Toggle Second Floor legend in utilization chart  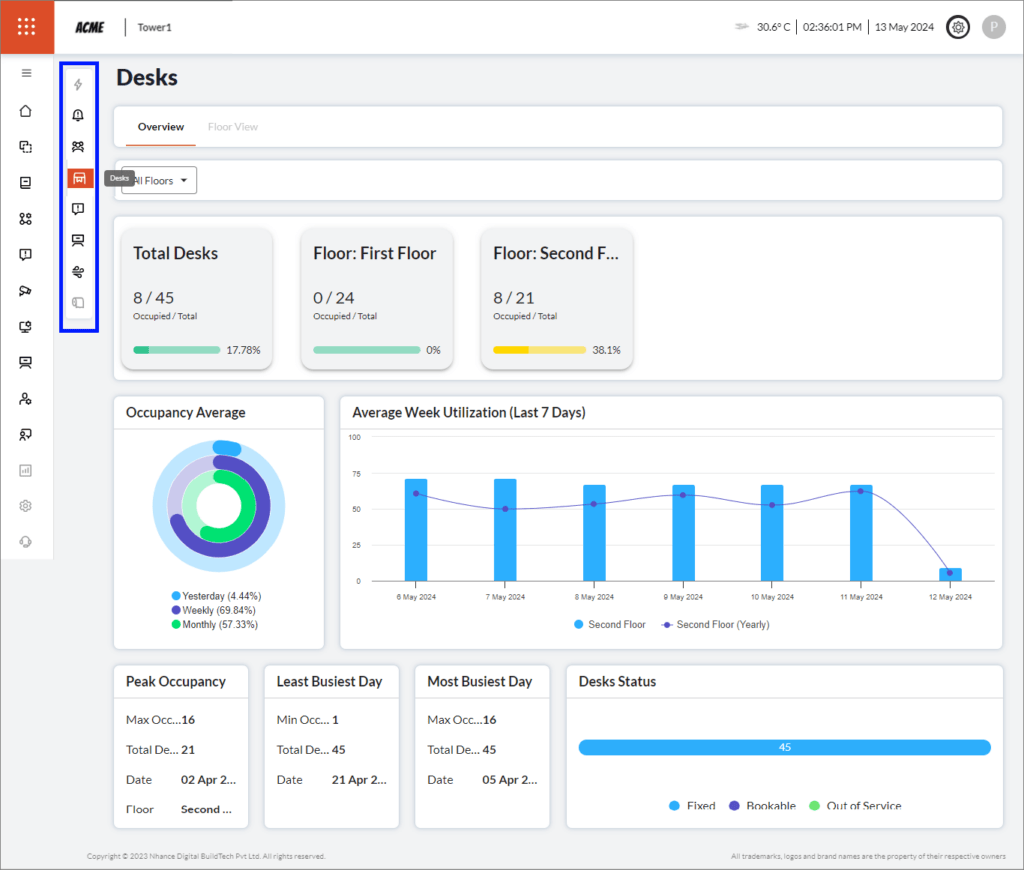(610, 624)
